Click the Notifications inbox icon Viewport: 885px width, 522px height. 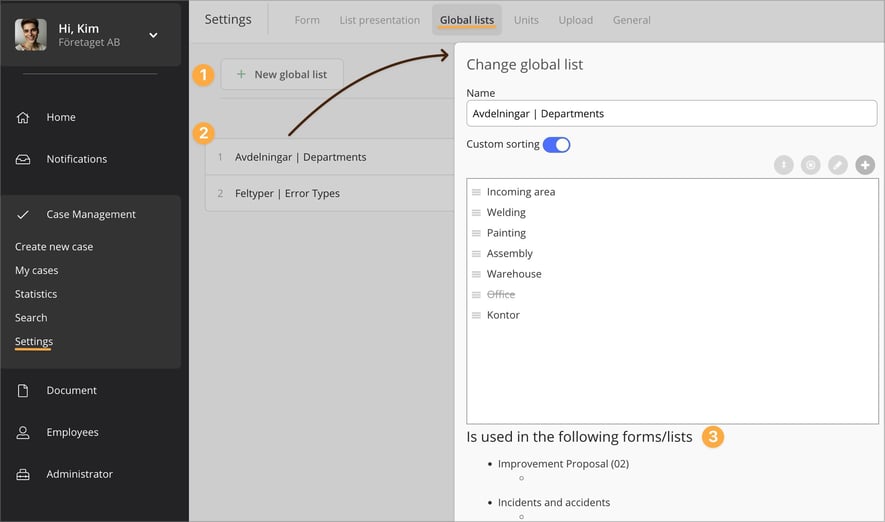23,159
